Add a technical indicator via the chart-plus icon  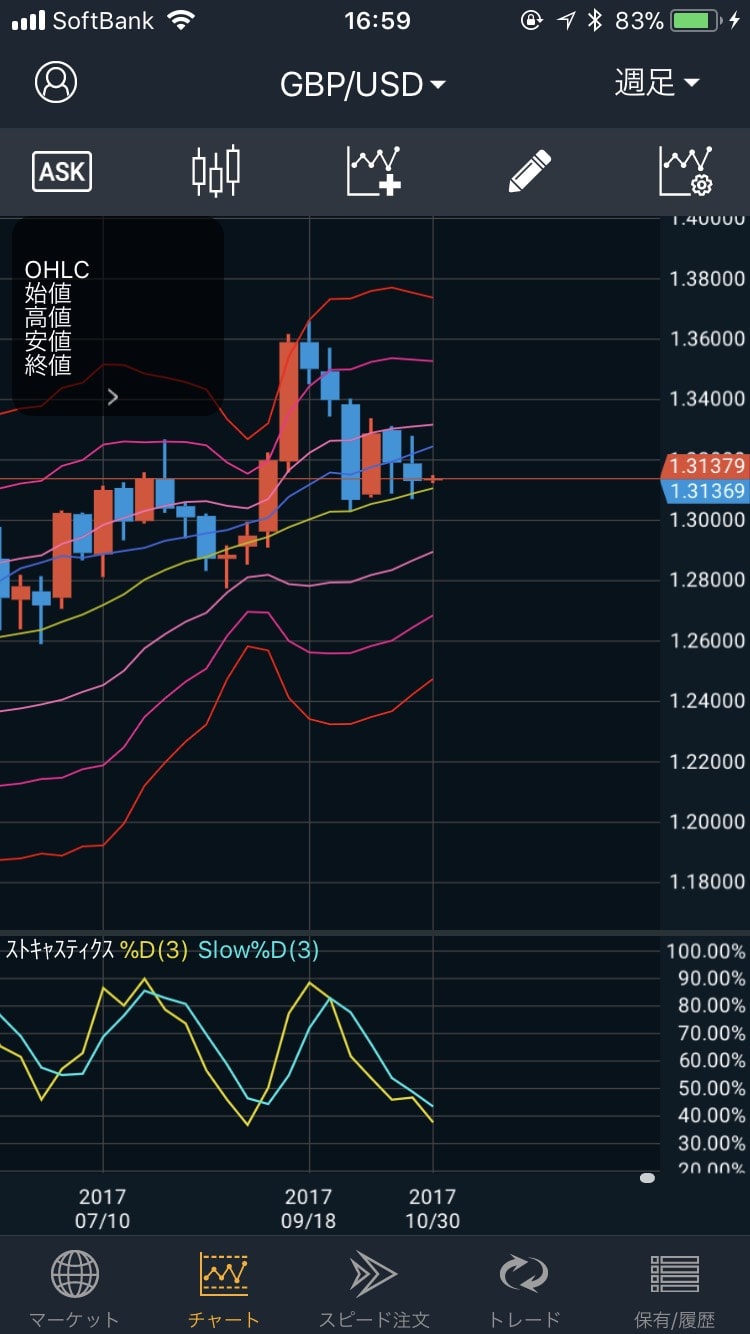point(374,171)
